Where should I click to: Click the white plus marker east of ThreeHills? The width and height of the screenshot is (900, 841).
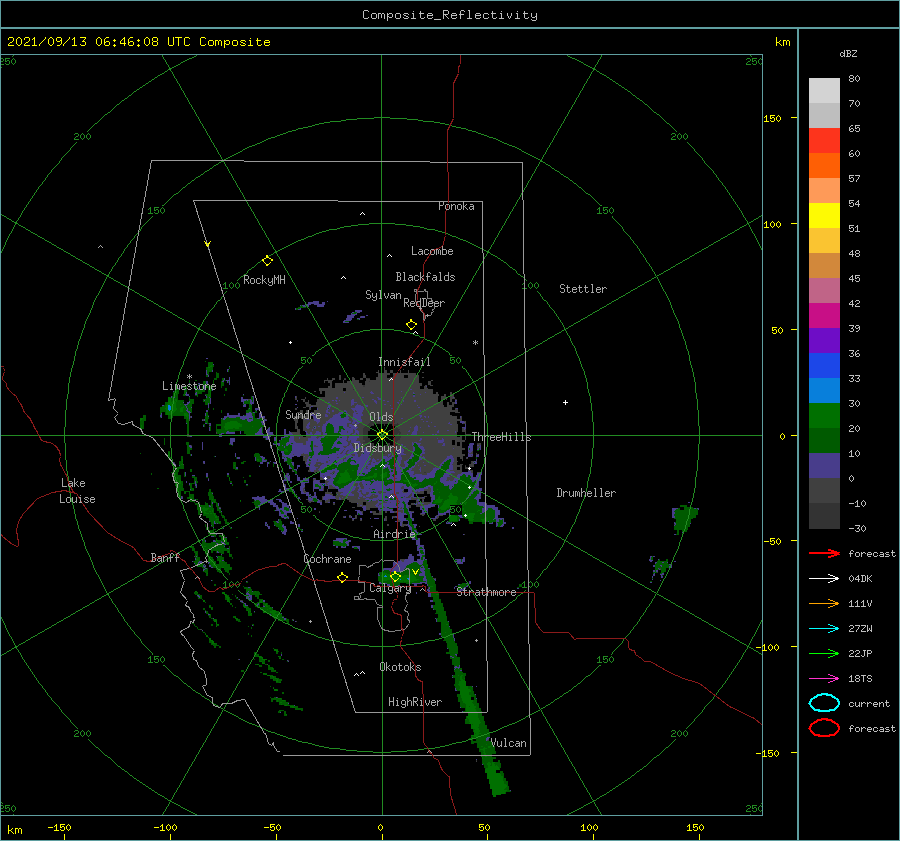point(565,402)
